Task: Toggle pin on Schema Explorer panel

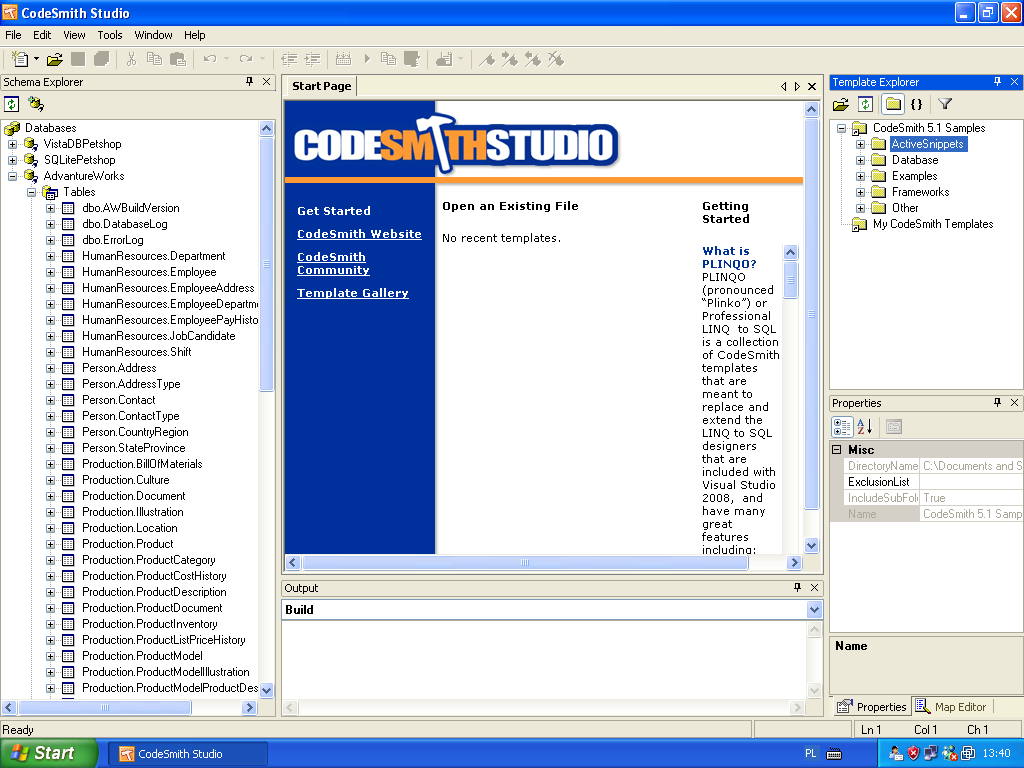Action: (x=249, y=82)
